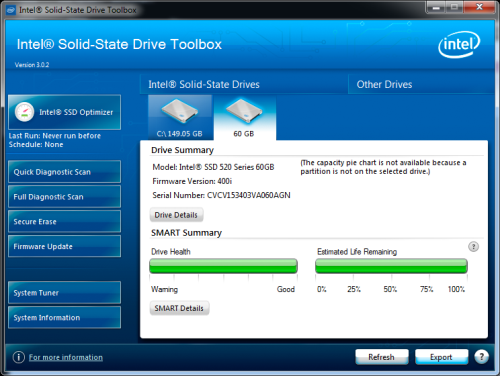This screenshot has width=500, height=376.
Task: Open Firmware Update
Action: (65, 246)
